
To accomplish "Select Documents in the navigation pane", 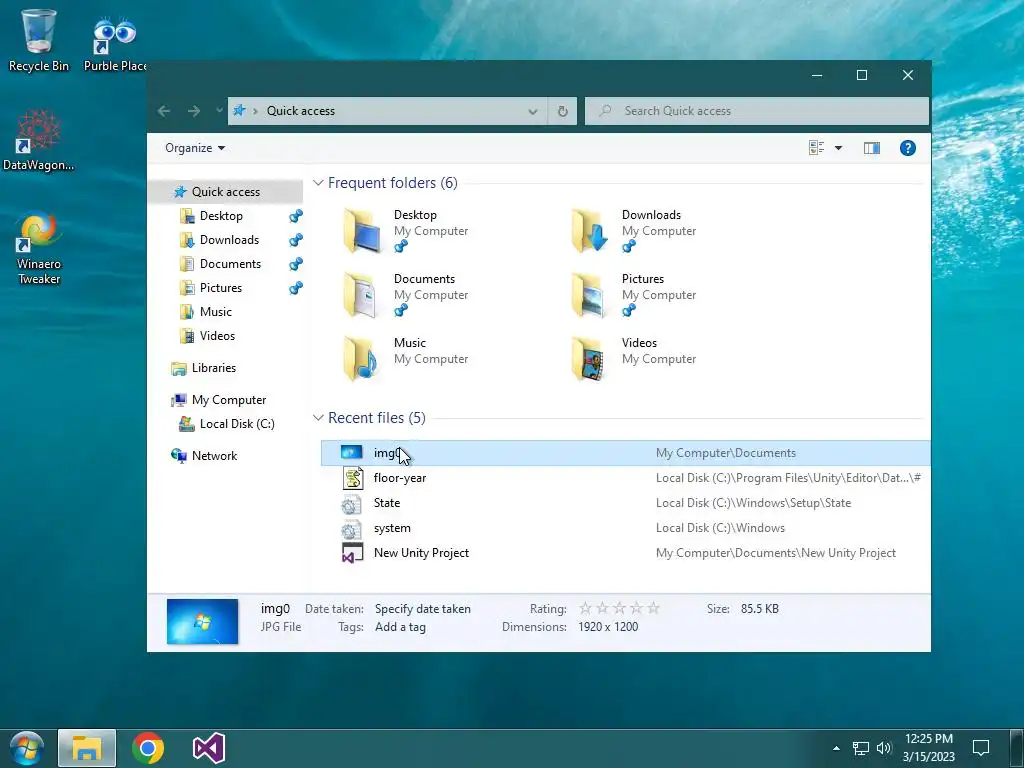I will (231, 264).
